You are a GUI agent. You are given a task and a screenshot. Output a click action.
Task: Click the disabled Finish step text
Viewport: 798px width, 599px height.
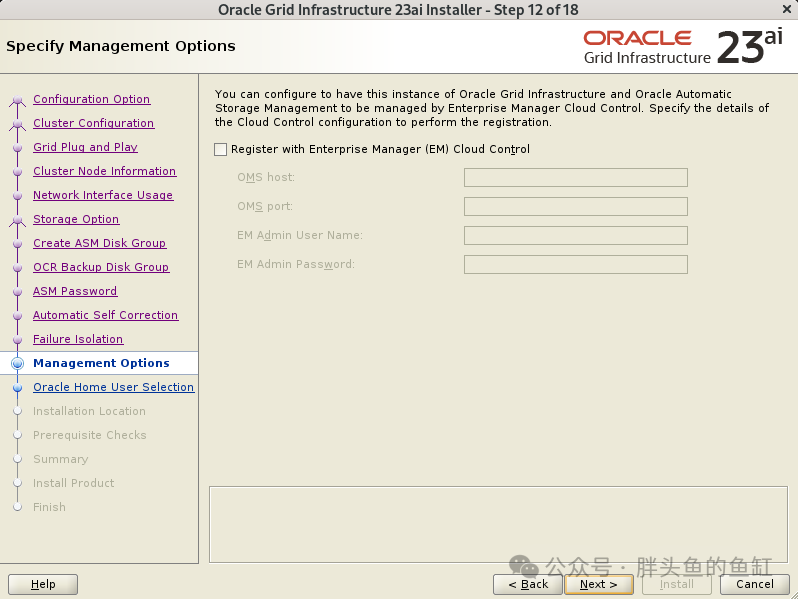point(49,507)
